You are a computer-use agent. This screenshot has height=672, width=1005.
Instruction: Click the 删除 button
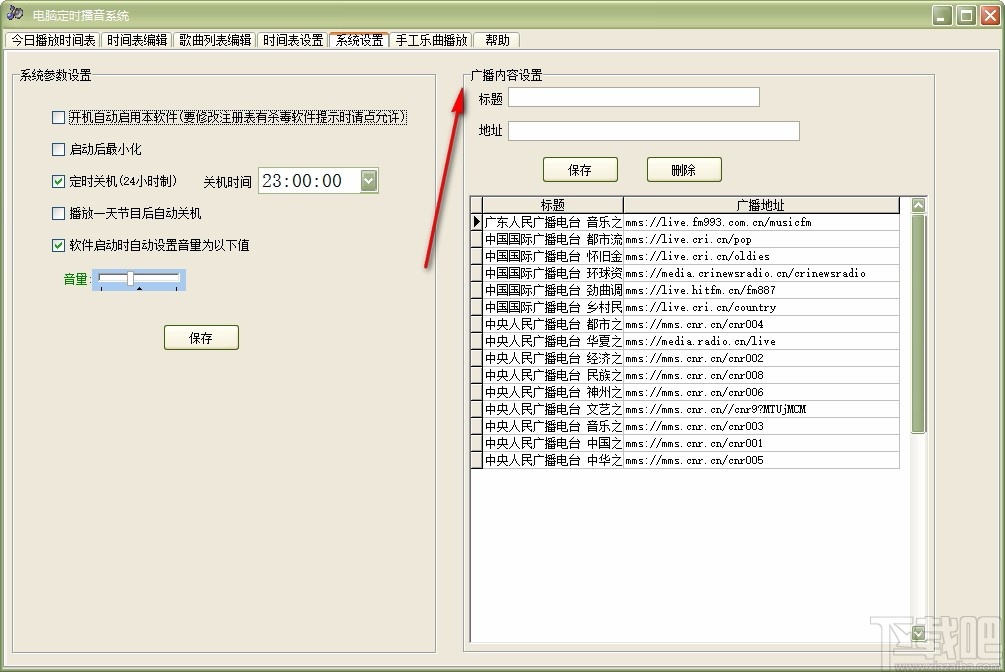(x=684, y=170)
